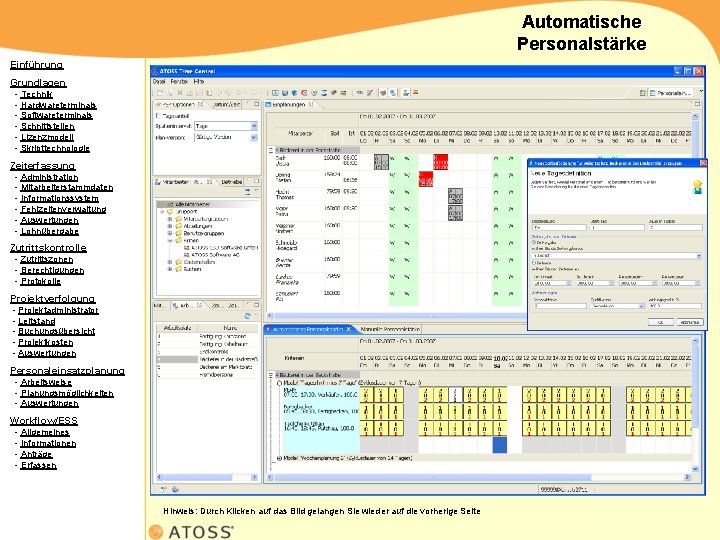Open the Planungsmöglichkeiten link

67,393
